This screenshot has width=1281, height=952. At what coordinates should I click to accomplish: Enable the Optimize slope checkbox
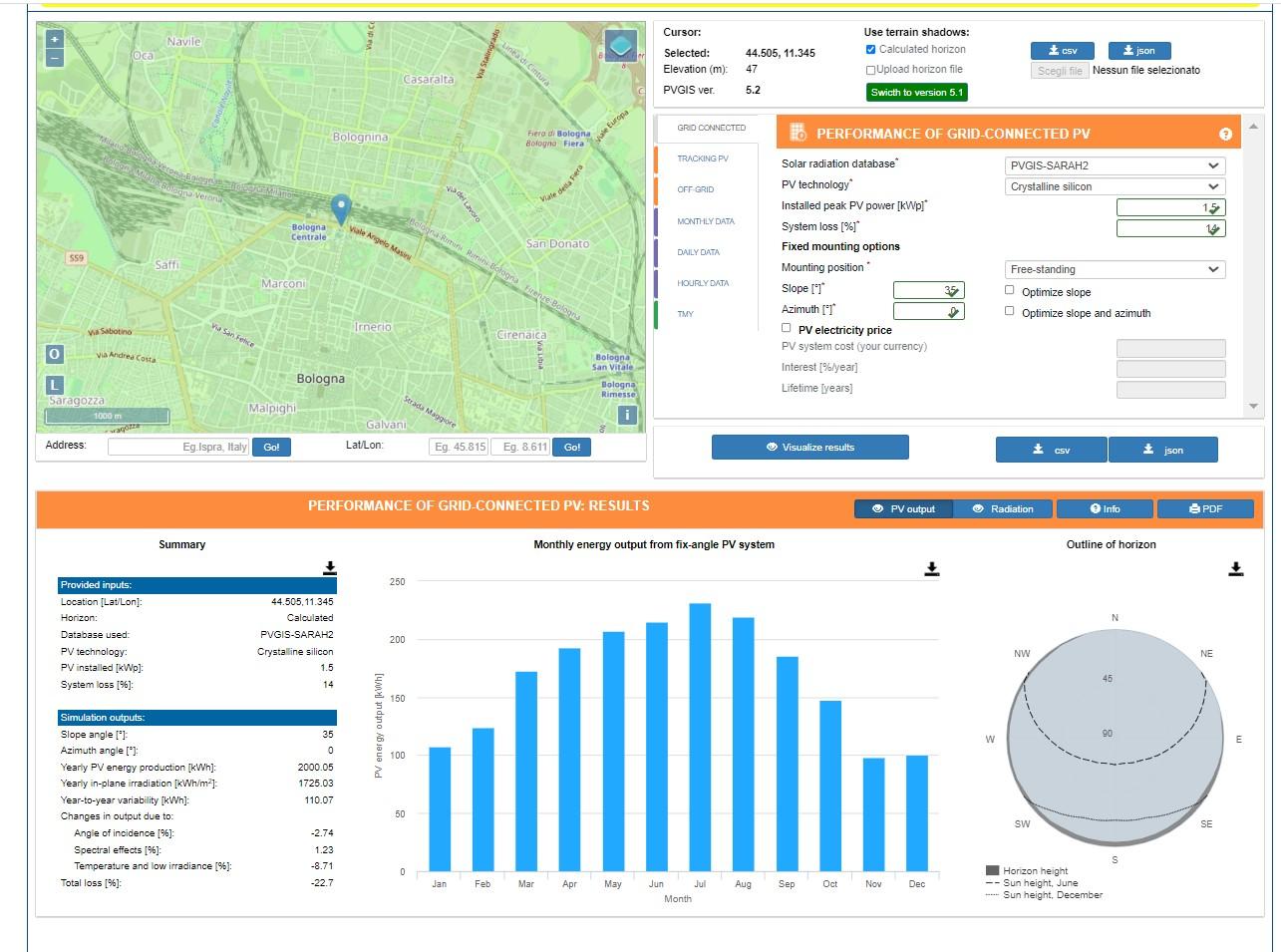coord(1010,290)
